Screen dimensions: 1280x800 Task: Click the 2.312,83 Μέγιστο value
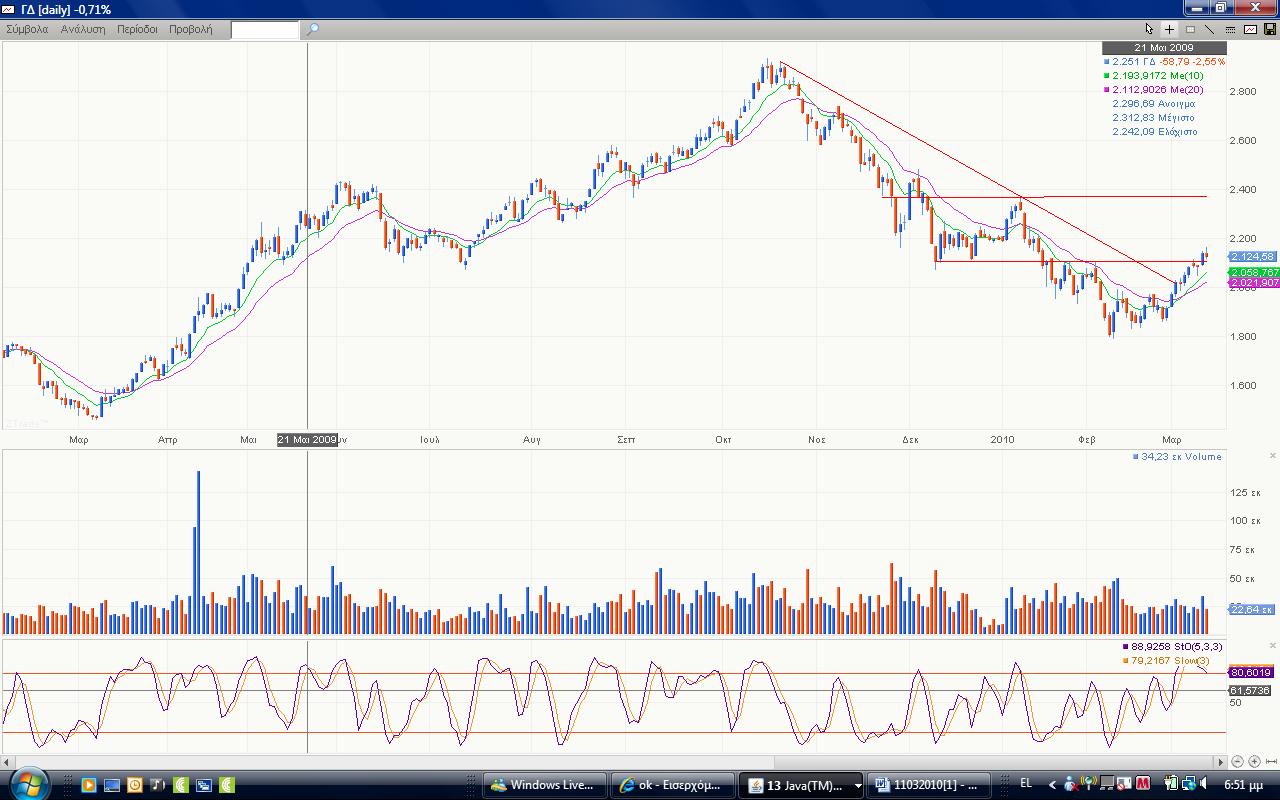[1153, 118]
